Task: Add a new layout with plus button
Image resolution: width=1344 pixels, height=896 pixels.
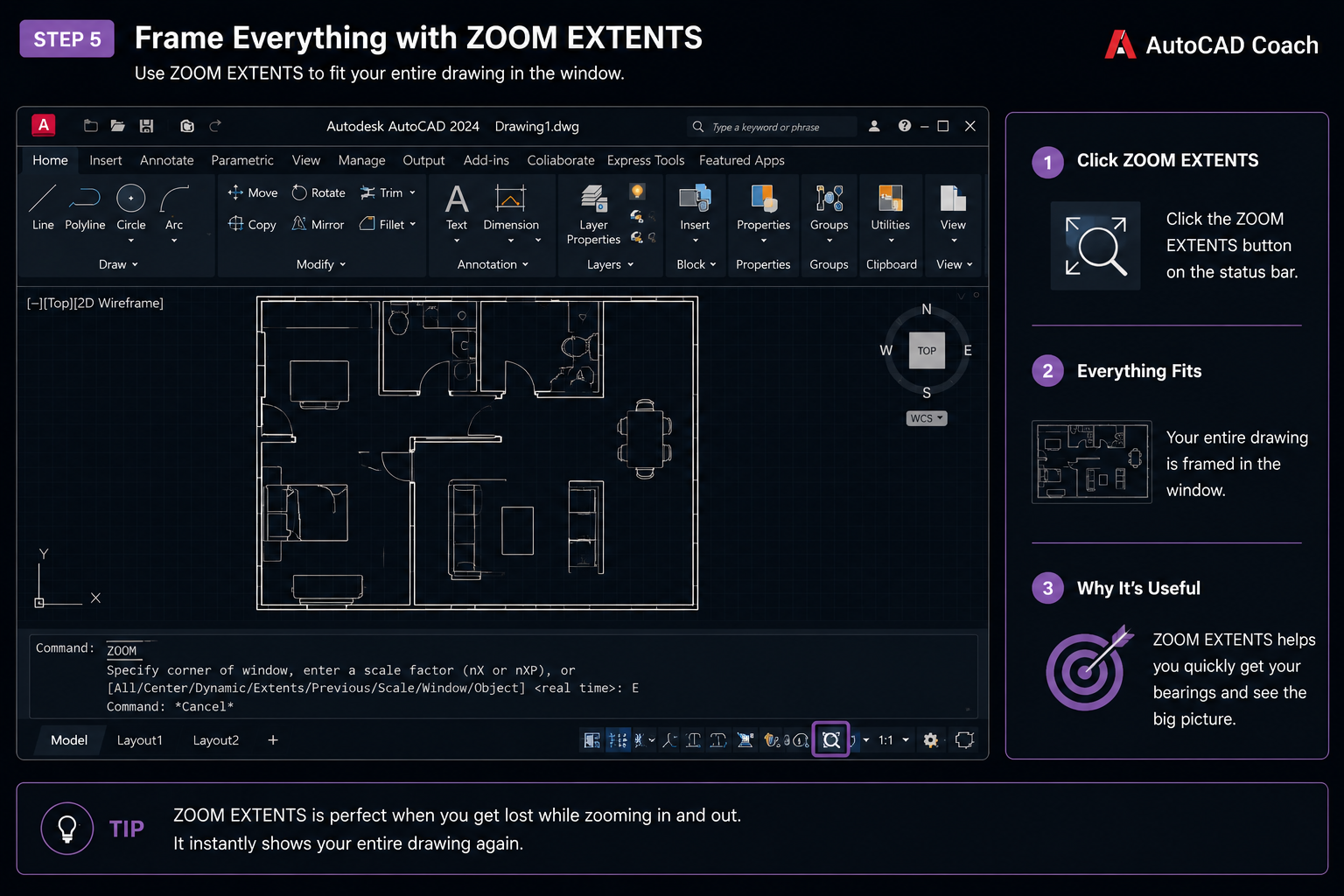Action: point(273,740)
